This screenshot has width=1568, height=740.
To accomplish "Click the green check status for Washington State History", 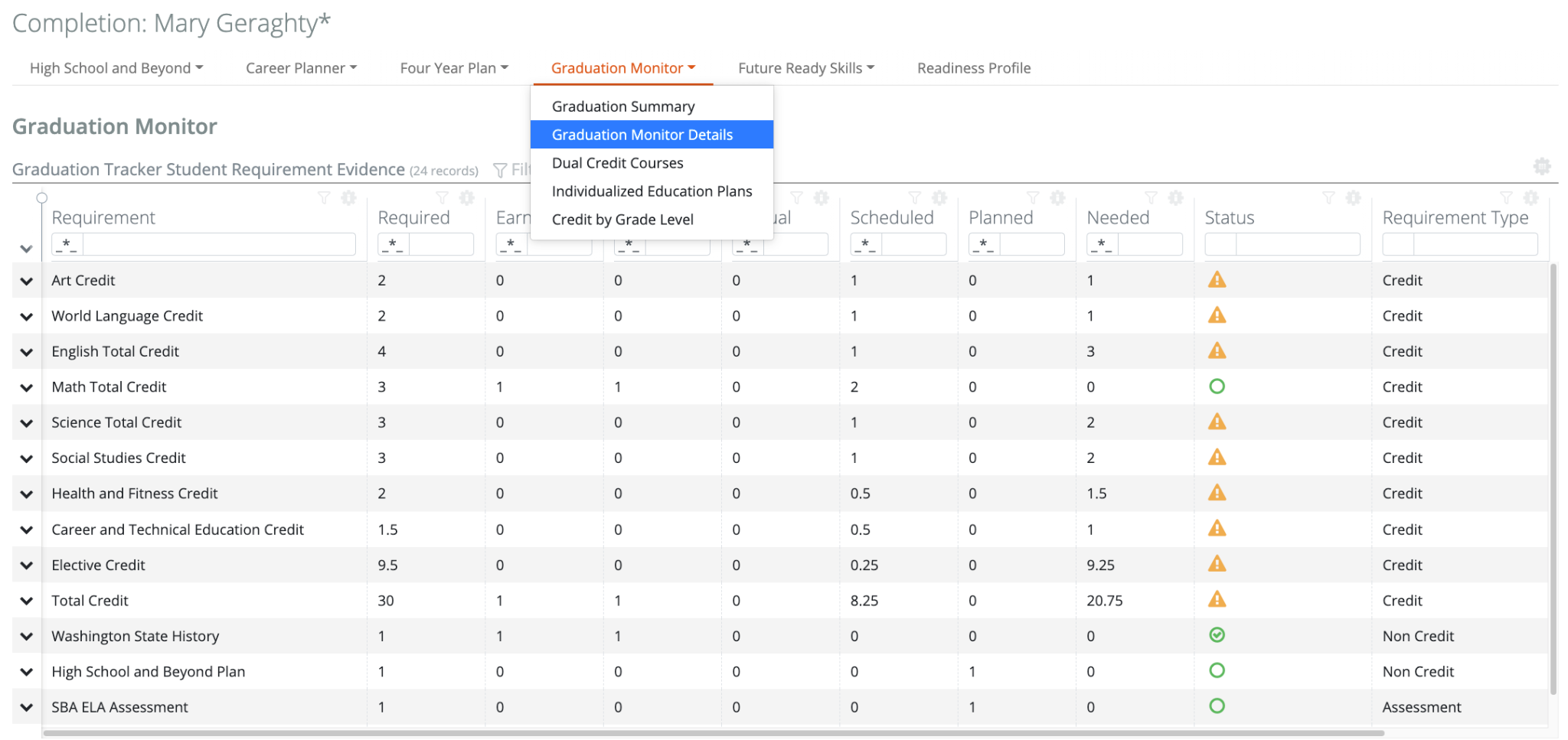I will pyautogui.click(x=1217, y=635).
